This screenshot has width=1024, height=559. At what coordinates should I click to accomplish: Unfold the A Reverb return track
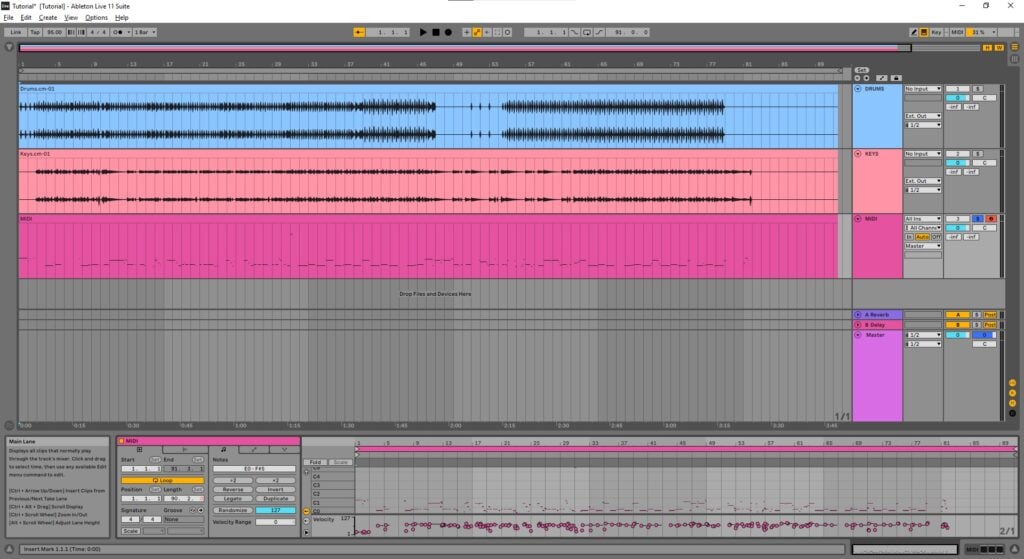tap(858, 315)
